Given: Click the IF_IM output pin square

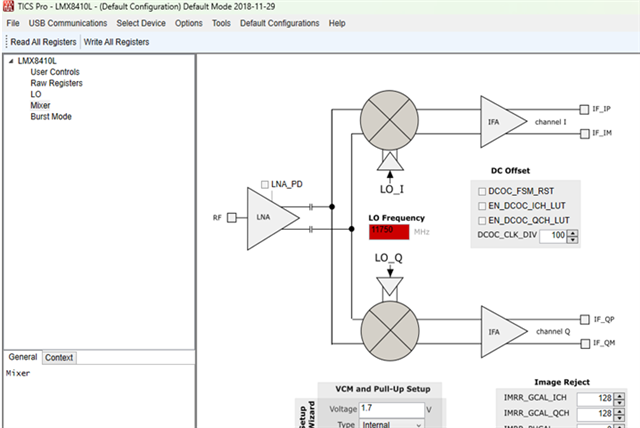Looking at the screenshot, I should click(584, 133).
